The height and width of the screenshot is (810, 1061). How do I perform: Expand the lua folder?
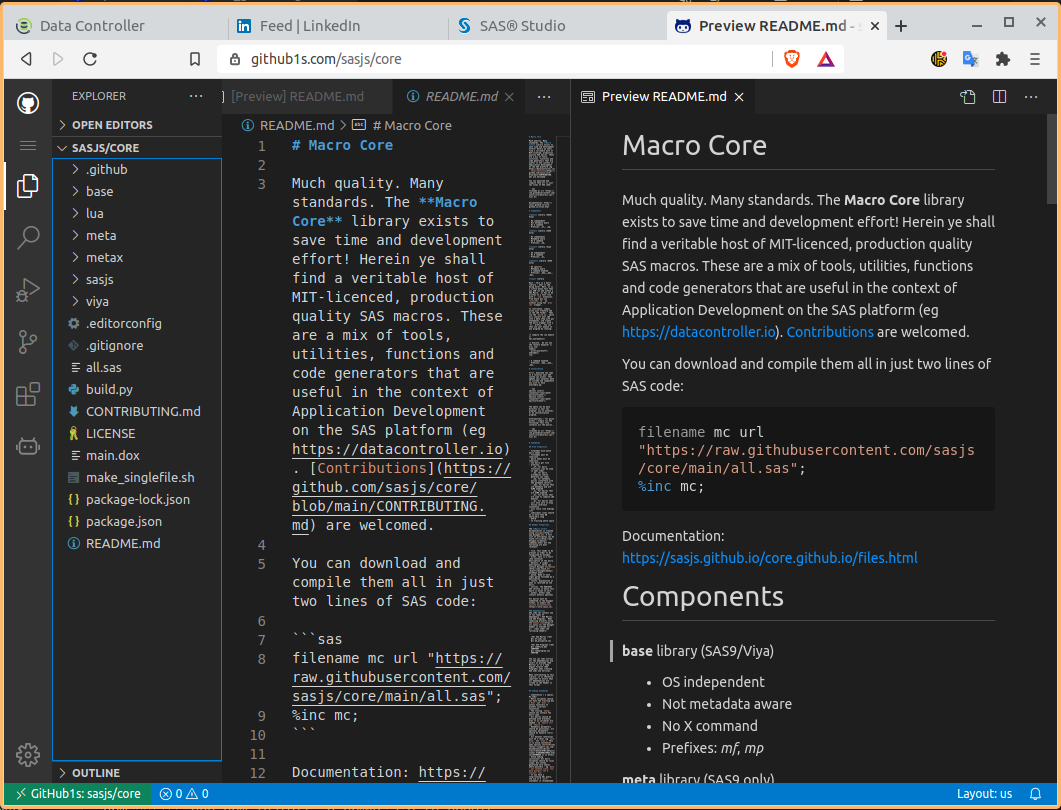[137, 214]
